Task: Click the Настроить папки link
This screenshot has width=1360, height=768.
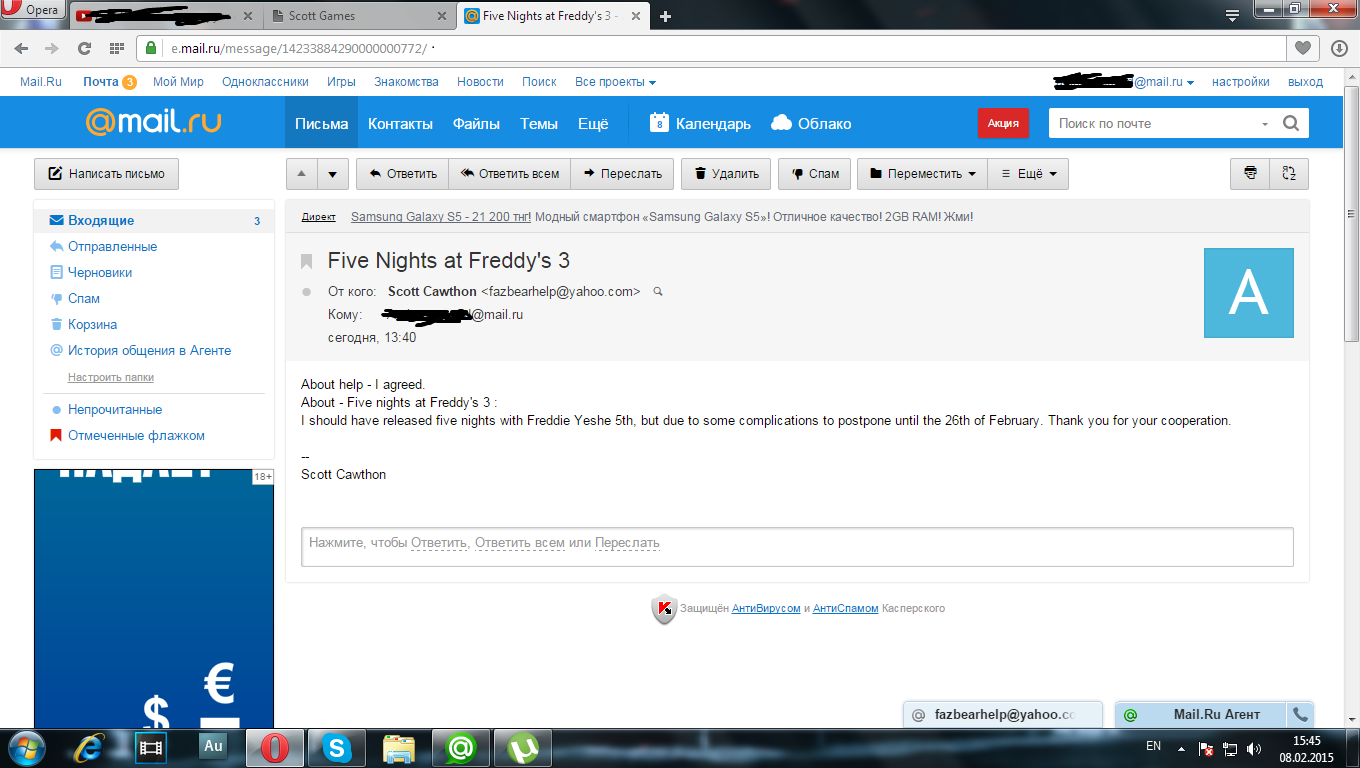Action: point(111,377)
